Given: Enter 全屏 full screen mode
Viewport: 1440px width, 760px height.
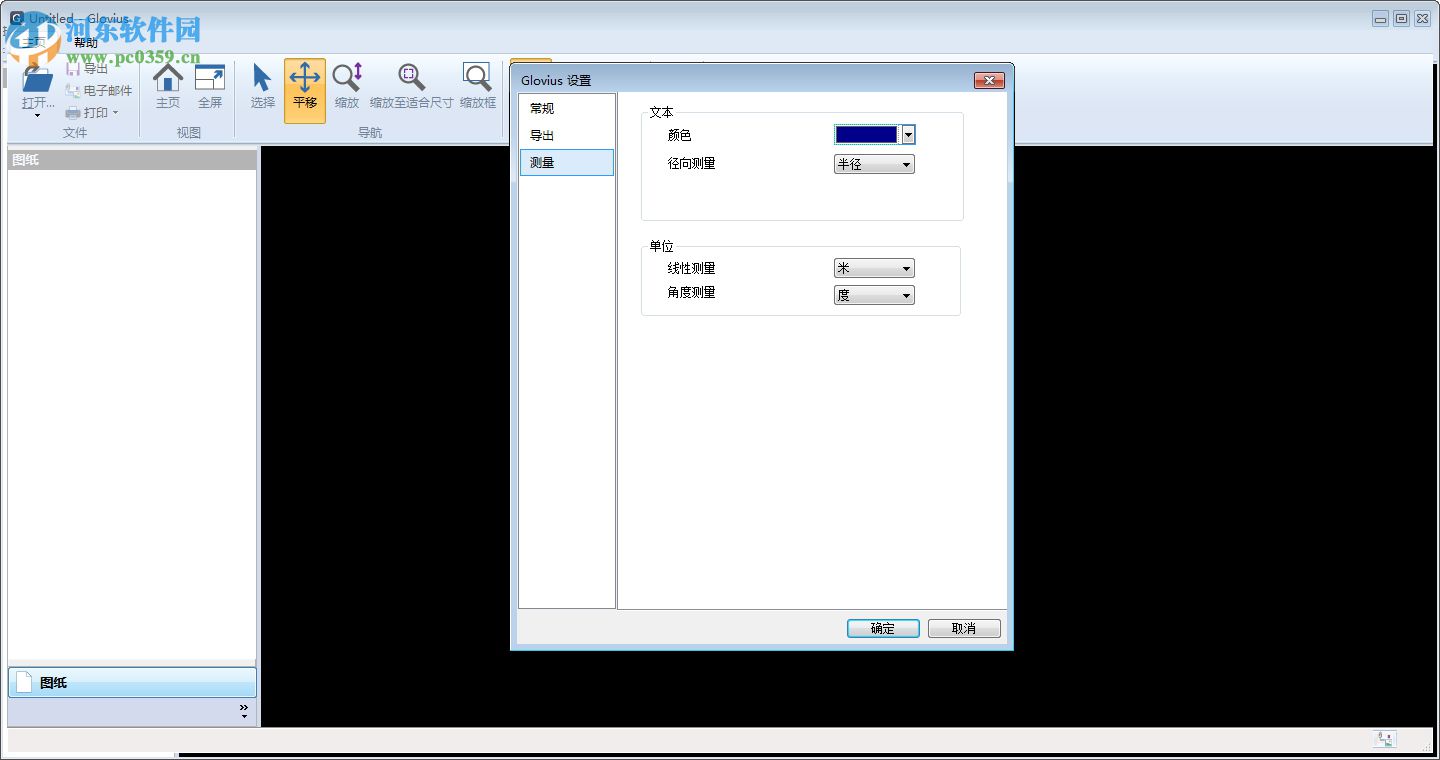Looking at the screenshot, I should coord(209,90).
